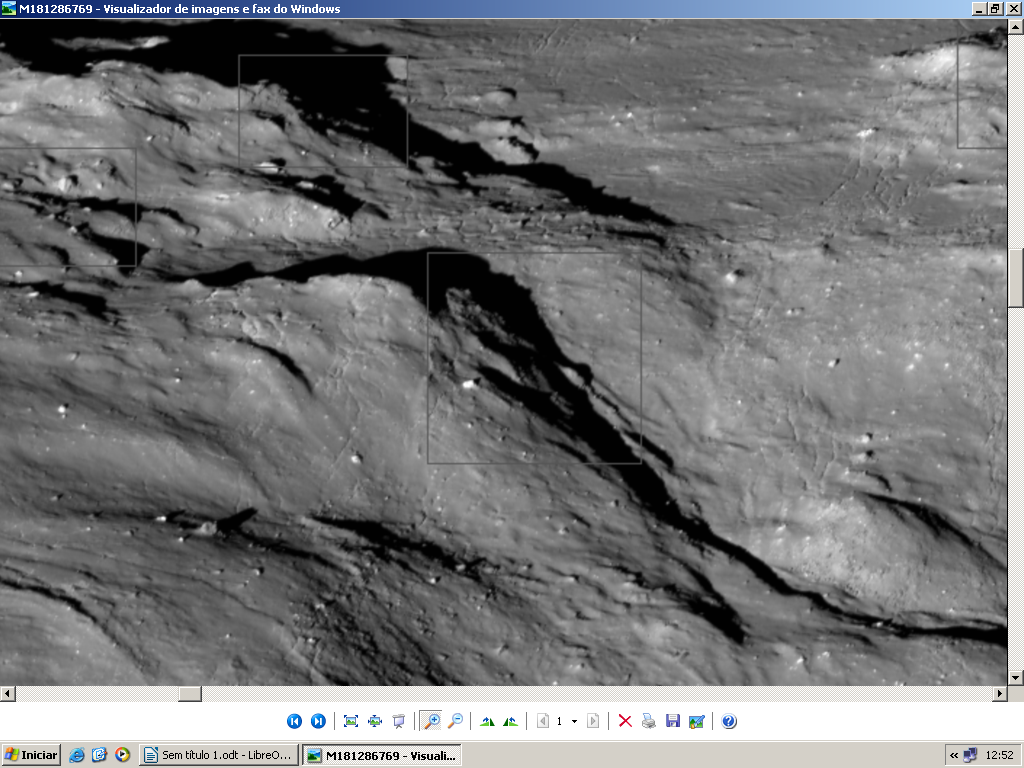Viewport: 1024px width, 768px height.
Task: Click the vertical scrollbar down arrow
Action: (1016, 677)
